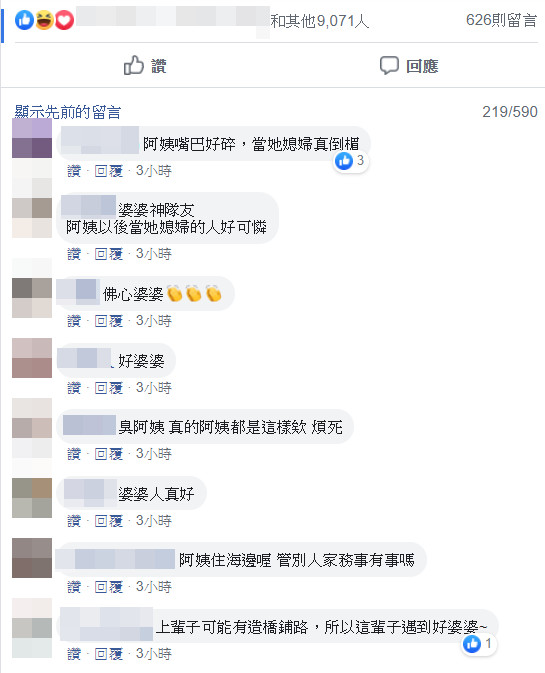The width and height of the screenshot is (545, 673).
Task: Like the 阿姨嘴巴好碎 comment via 讚
Action: (x=74, y=171)
